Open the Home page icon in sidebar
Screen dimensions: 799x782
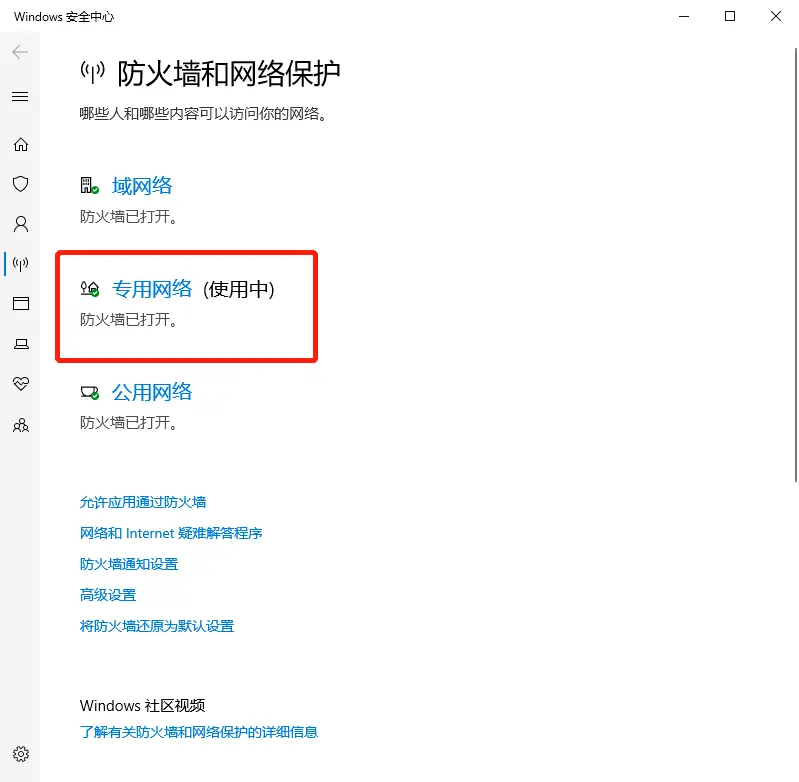point(21,145)
